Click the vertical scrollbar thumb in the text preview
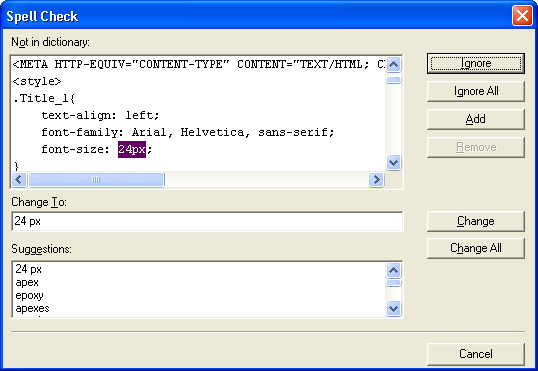The image size is (538, 371). click(393, 80)
